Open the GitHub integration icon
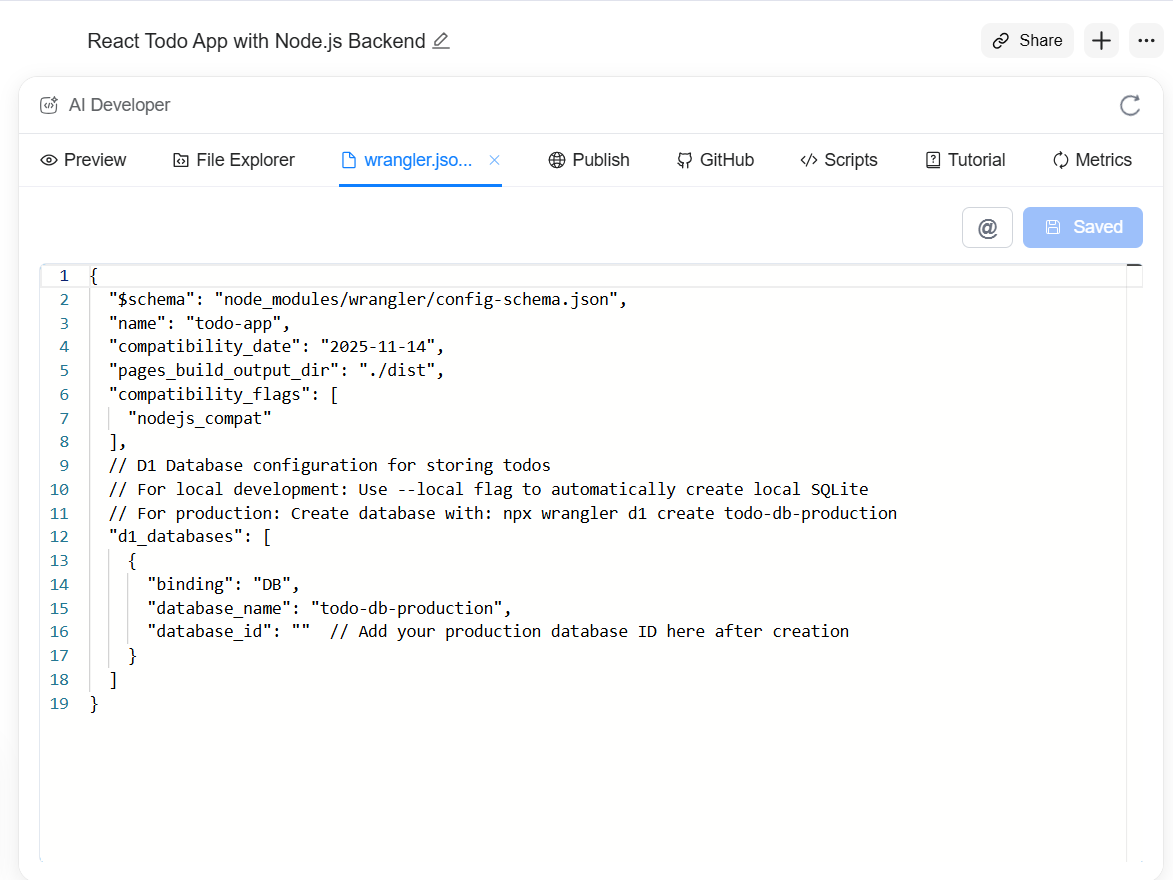 click(685, 160)
